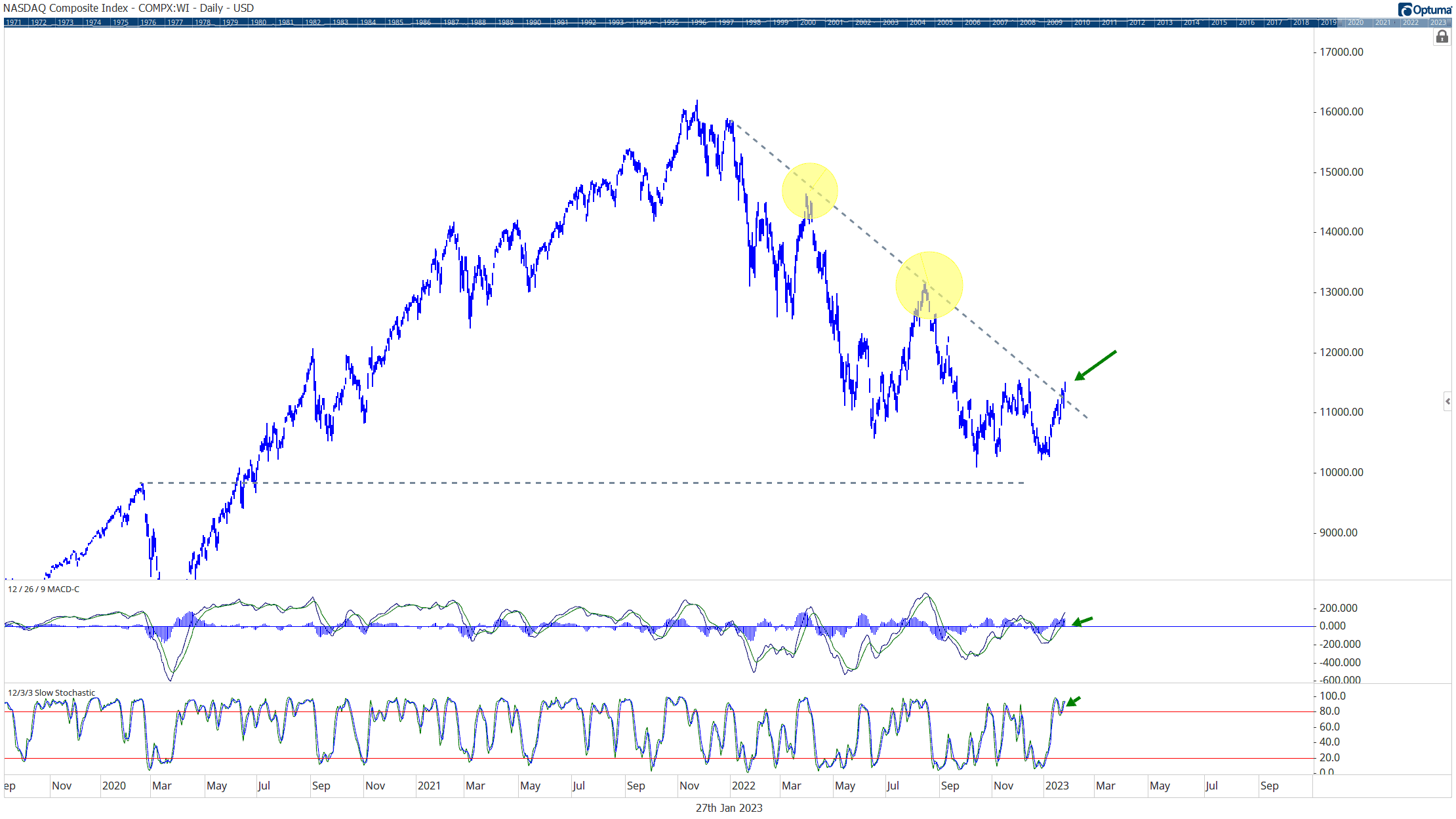Click the 15000.00 price scale value

pos(1341,172)
